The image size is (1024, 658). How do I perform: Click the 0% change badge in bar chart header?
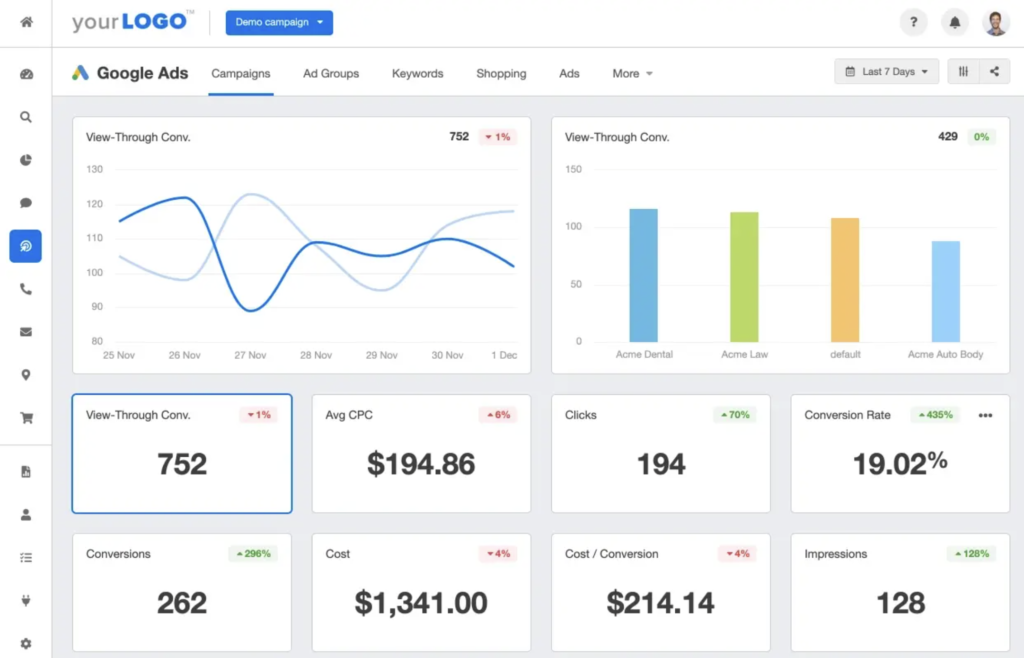click(981, 137)
